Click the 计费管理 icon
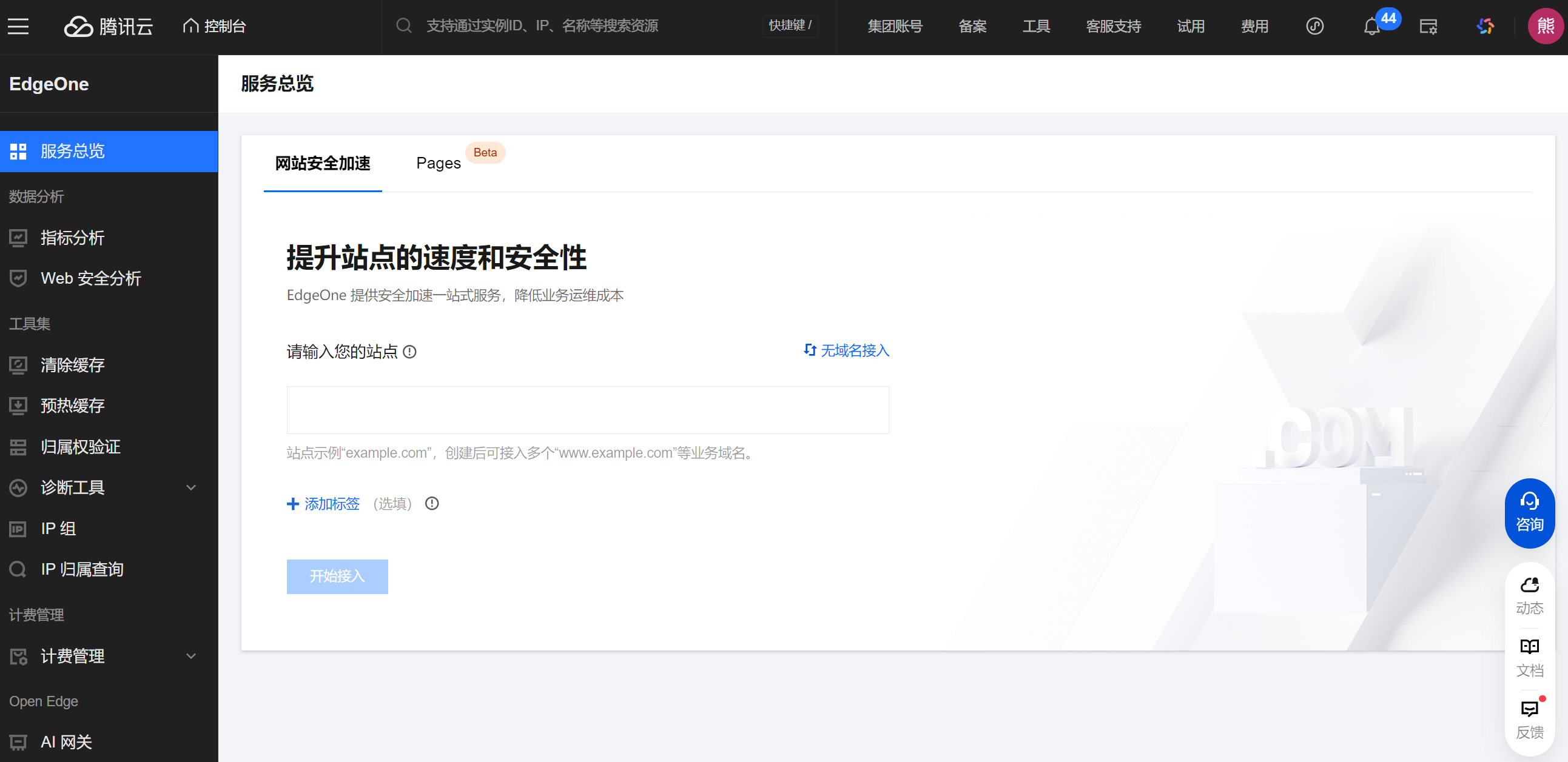Image resolution: width=1568 pixels, height=762 pixels. click(18, 656)
